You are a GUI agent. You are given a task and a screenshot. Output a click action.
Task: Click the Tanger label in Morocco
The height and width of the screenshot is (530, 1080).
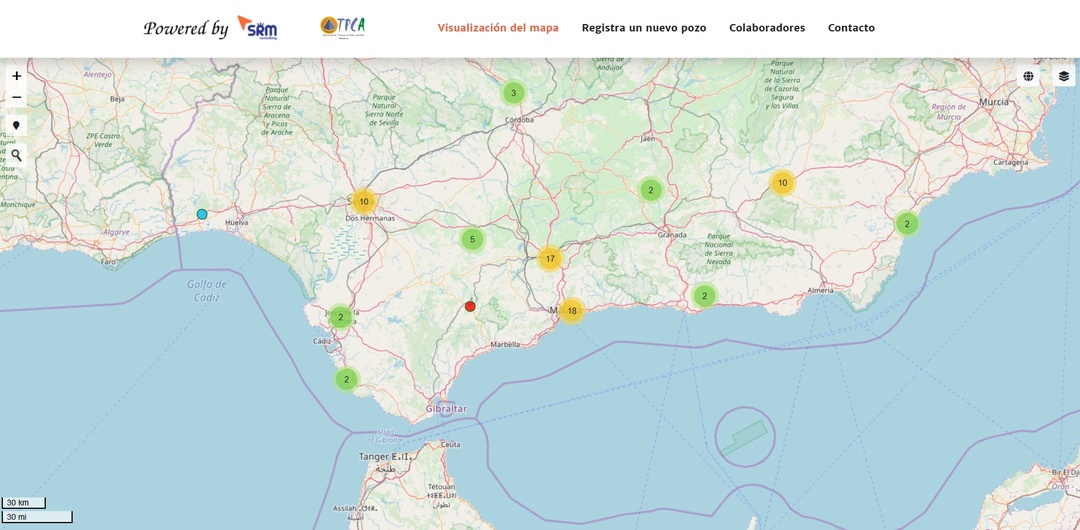click(385, 456)
